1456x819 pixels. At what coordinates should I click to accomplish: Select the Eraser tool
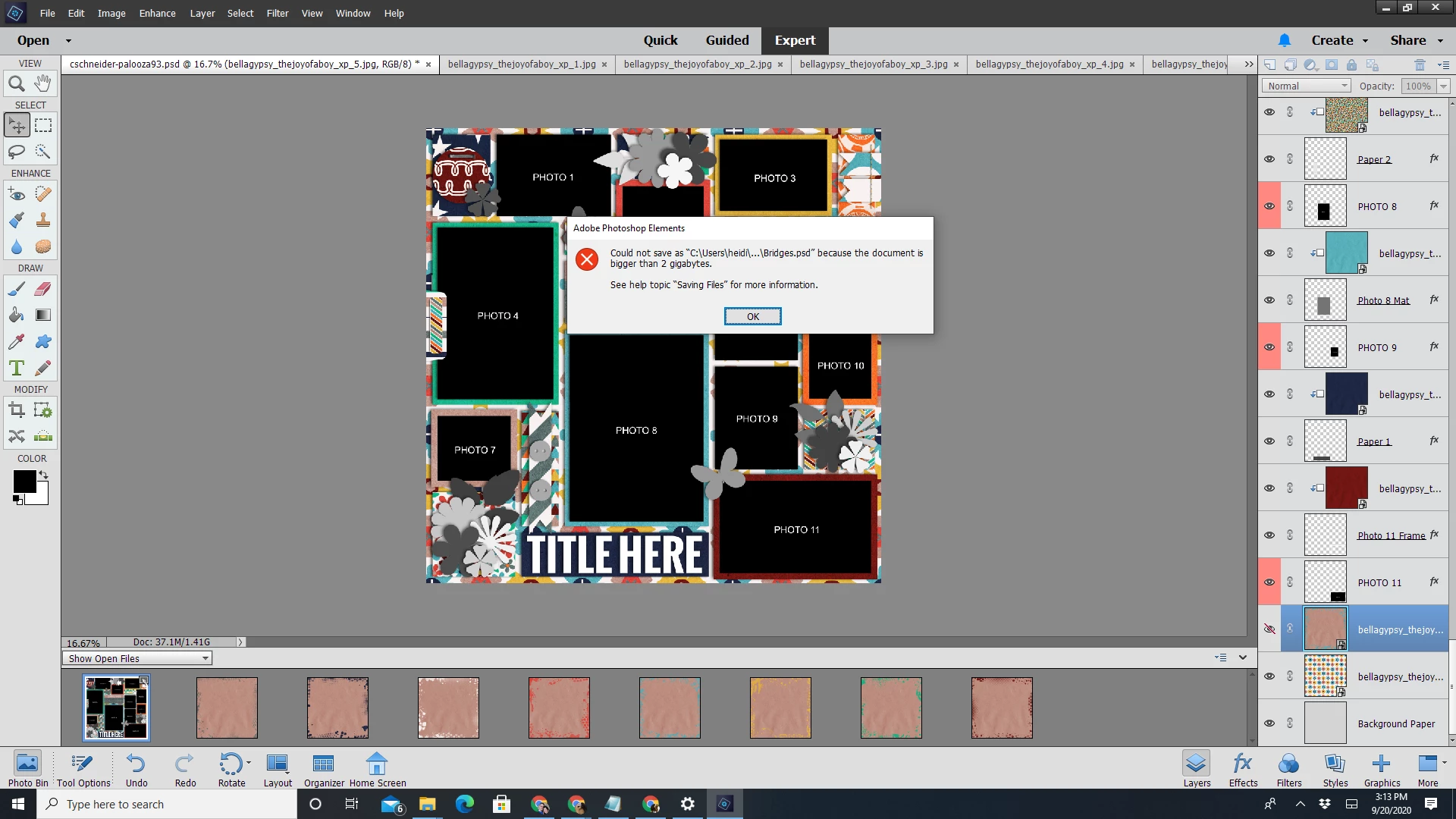pyautogui.click(x=43, y=289)
